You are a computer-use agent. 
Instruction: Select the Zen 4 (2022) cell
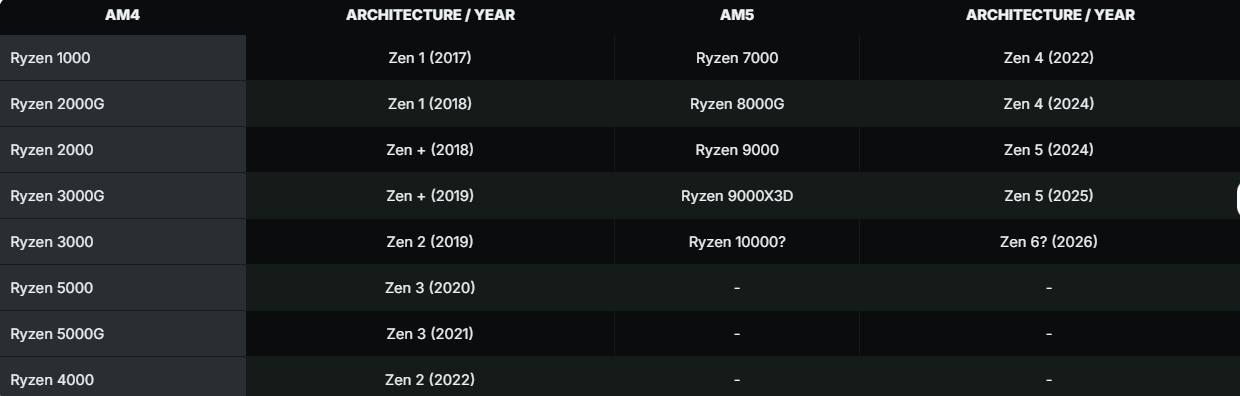pos(1049,58)
